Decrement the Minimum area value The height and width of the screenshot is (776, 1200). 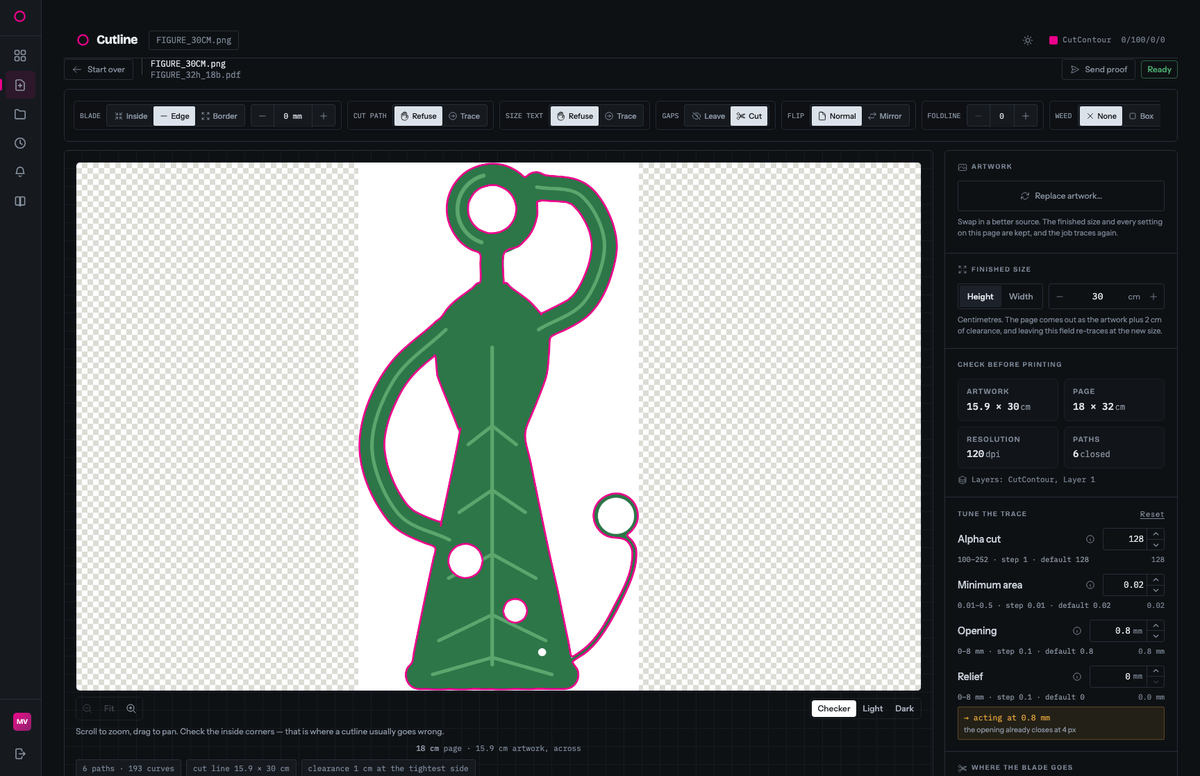[1156, 590]
